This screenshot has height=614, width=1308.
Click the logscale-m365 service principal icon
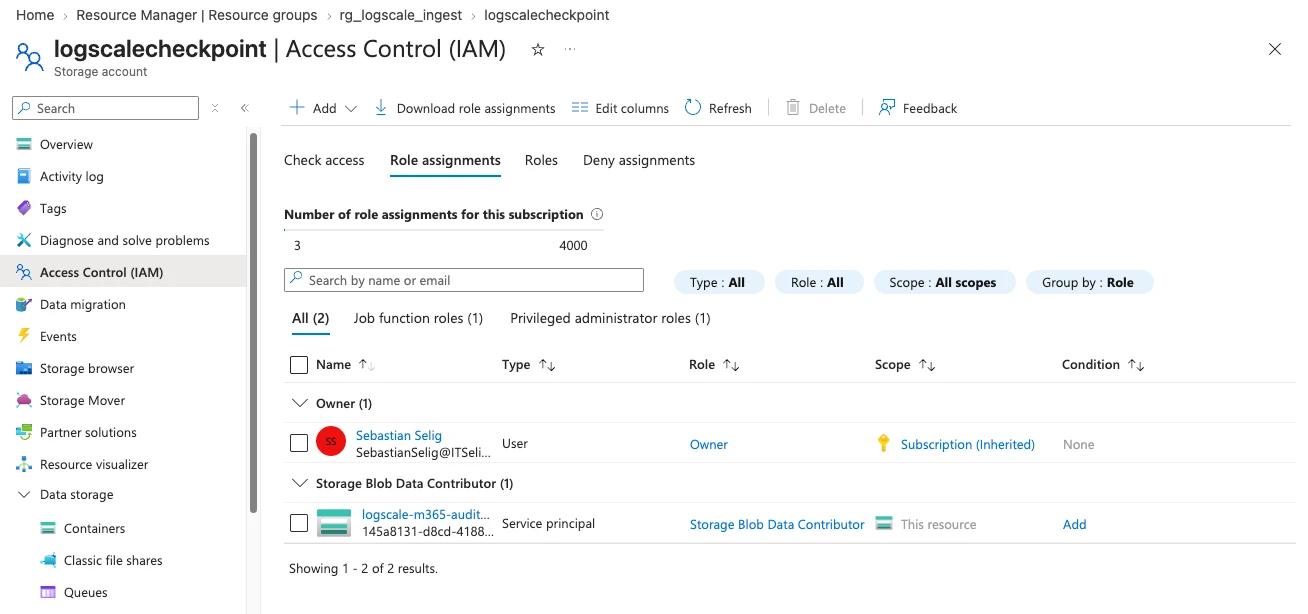point(334,522)
